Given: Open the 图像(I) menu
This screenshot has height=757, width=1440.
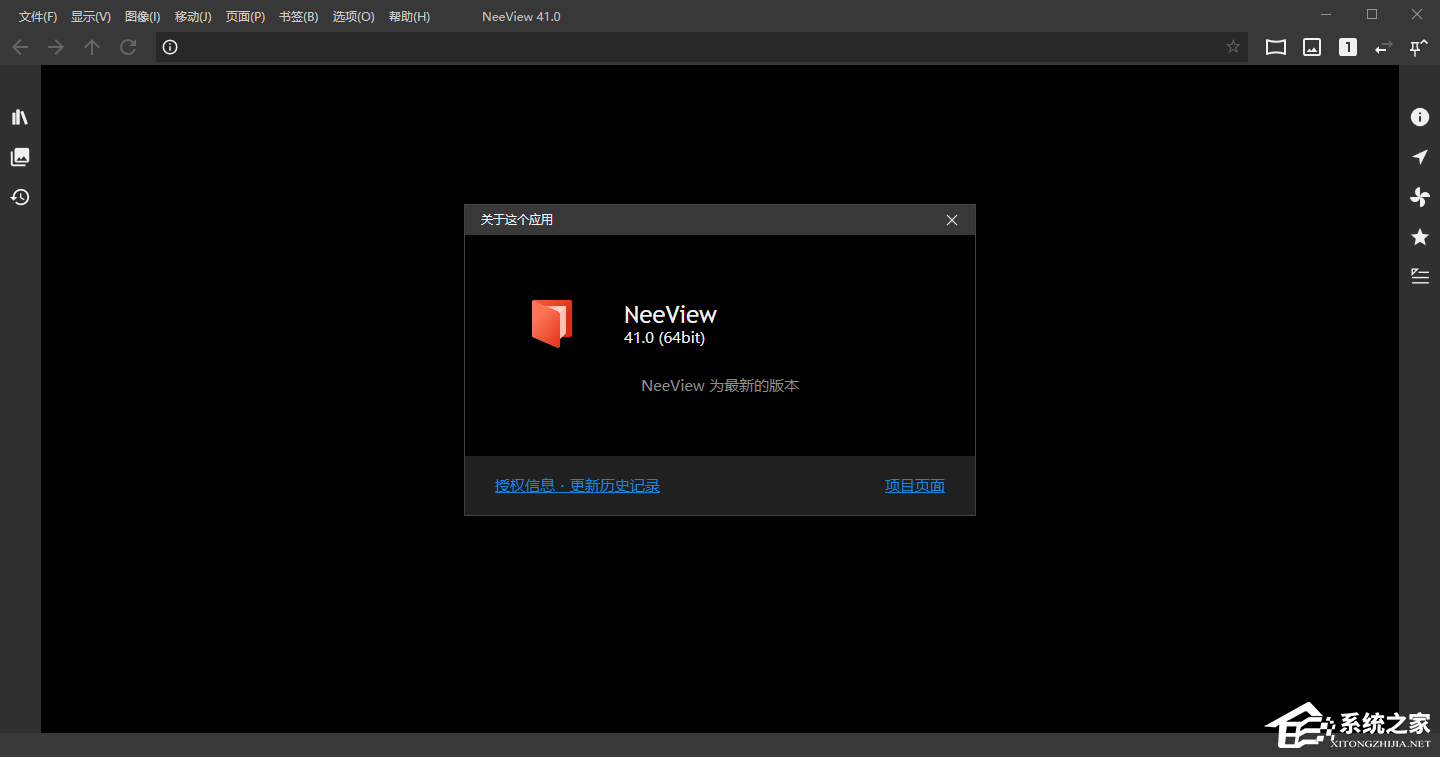Looking at the screenshot, I should coord(143,17).
